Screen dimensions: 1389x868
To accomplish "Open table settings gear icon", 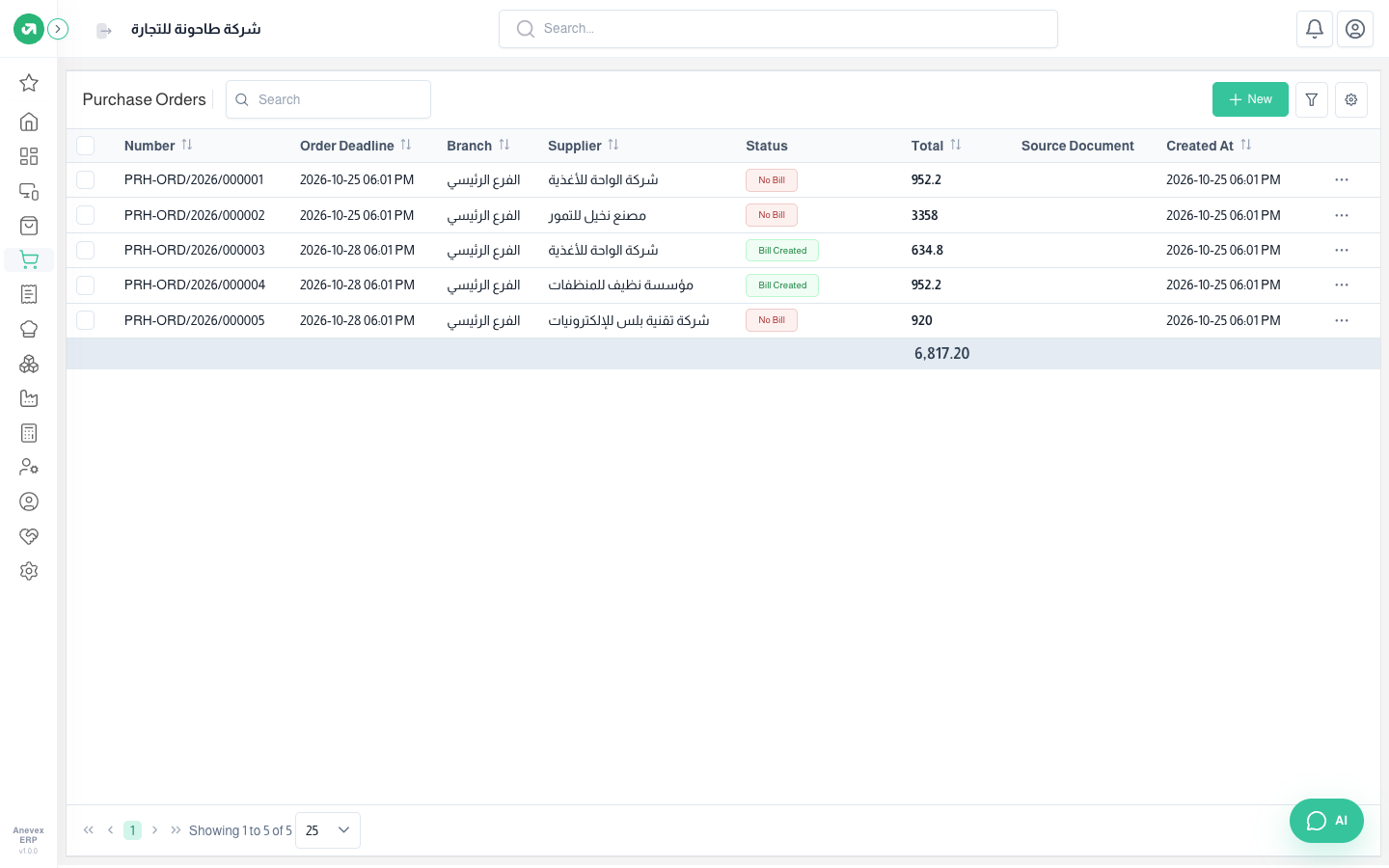I will (1351, 99).
